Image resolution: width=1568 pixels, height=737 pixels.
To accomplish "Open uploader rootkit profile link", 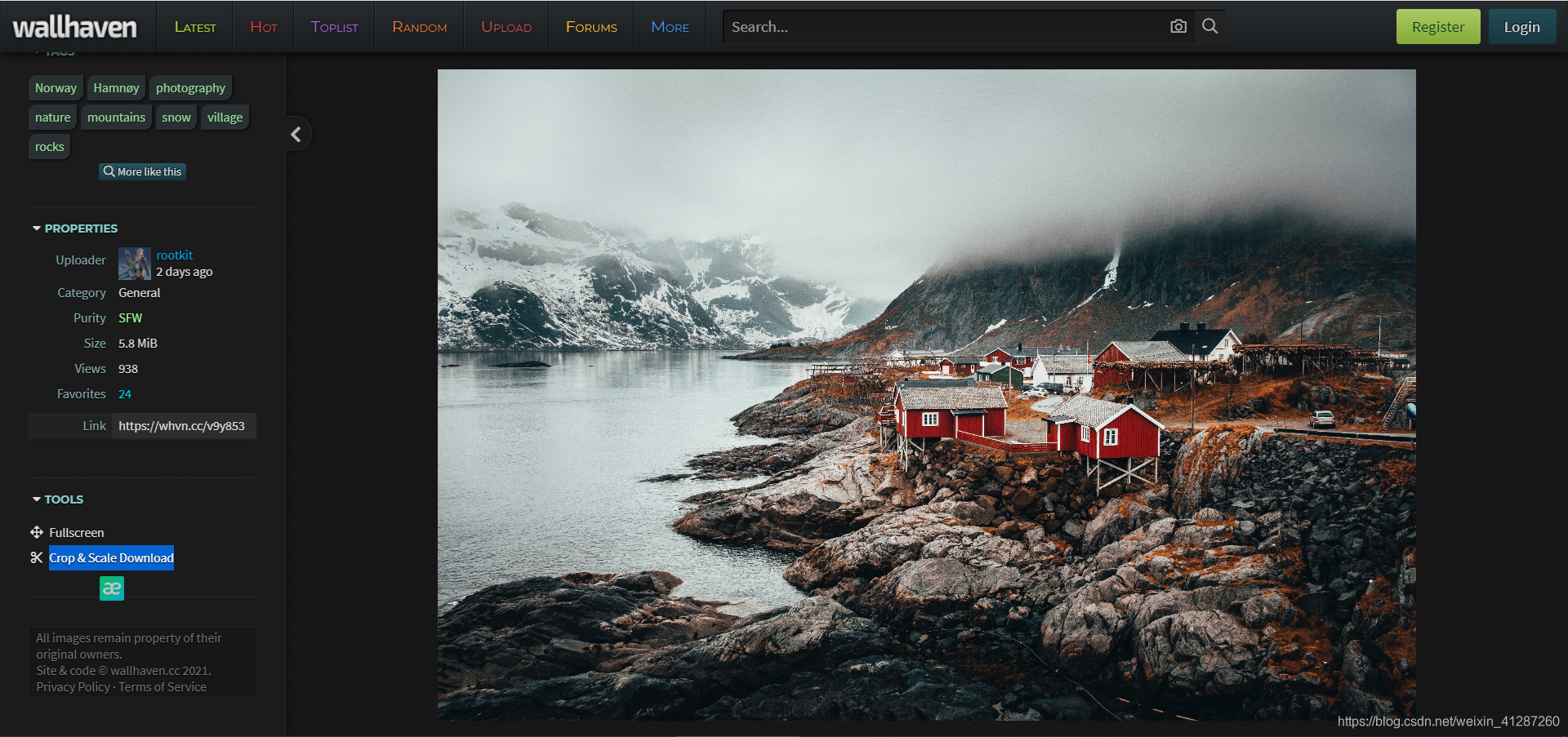I will (175, 255).
